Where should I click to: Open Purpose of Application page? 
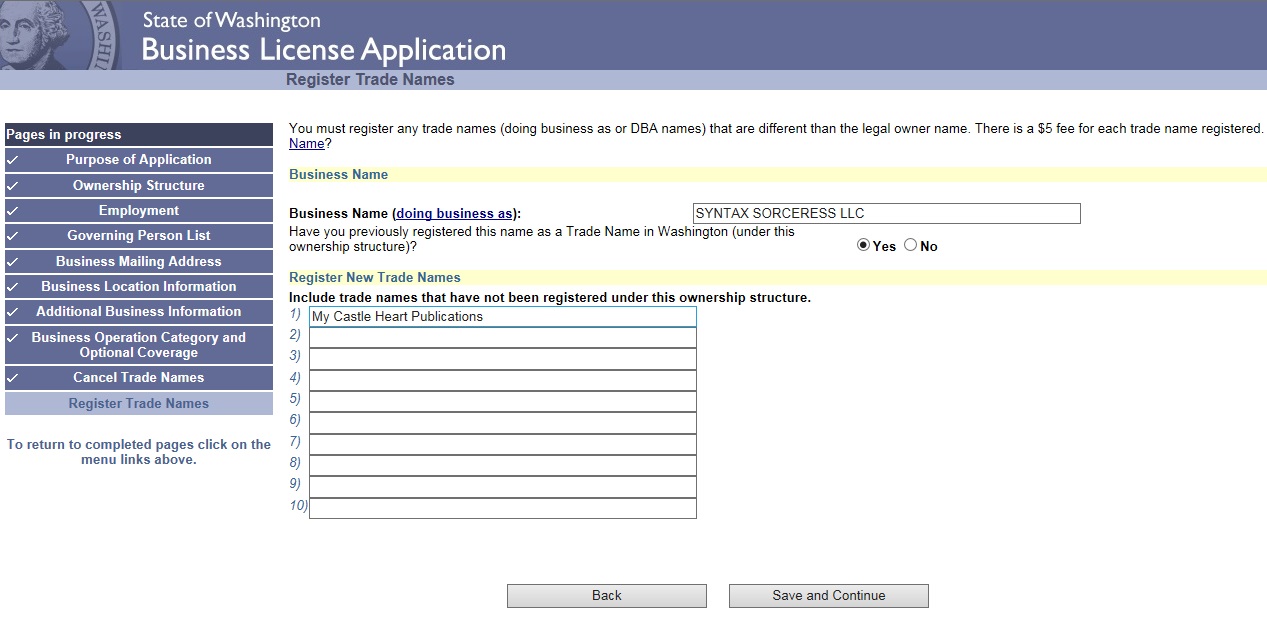click(x=139, y=160)
